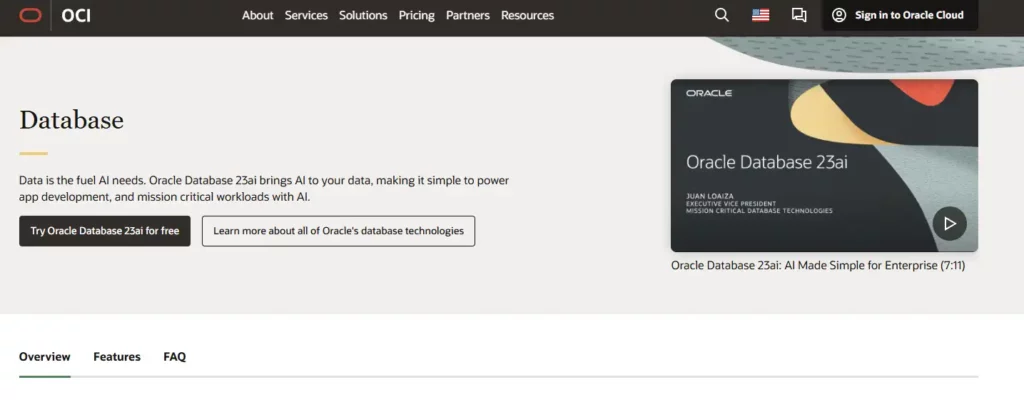
Task: Open the Pricing menu
Action: pyautogui.click(x=417, y=15)
